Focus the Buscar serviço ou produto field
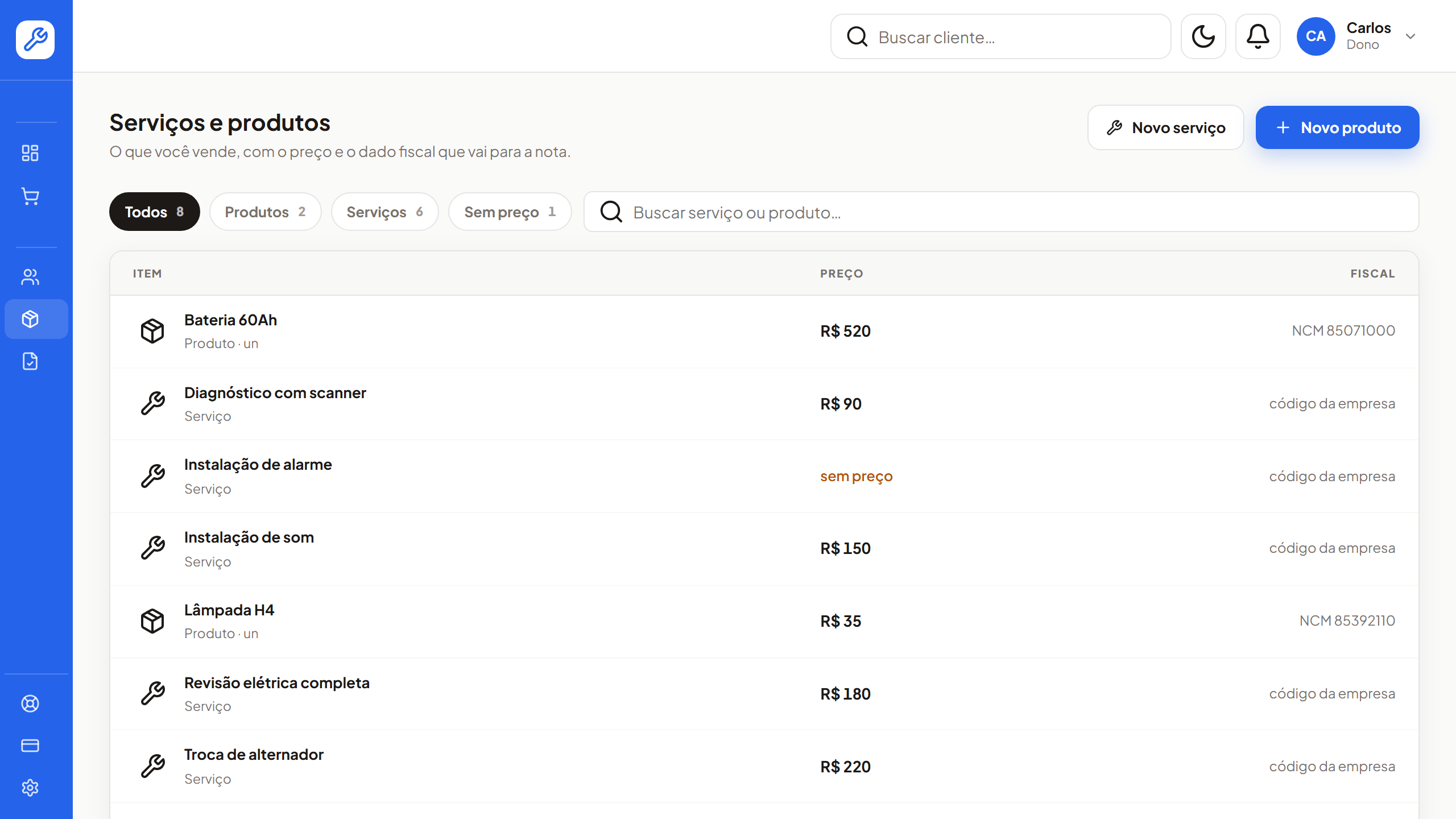Viewport: 1456px width, 819px height. (1001, 212)
